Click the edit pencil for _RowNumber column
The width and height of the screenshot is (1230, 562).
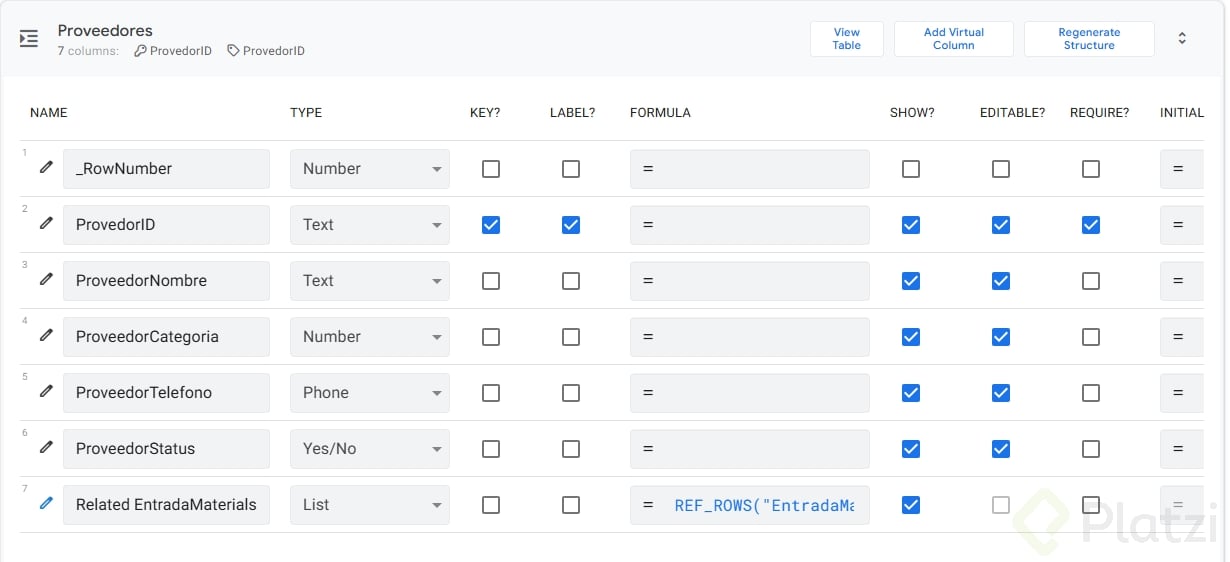click(46, 168)
